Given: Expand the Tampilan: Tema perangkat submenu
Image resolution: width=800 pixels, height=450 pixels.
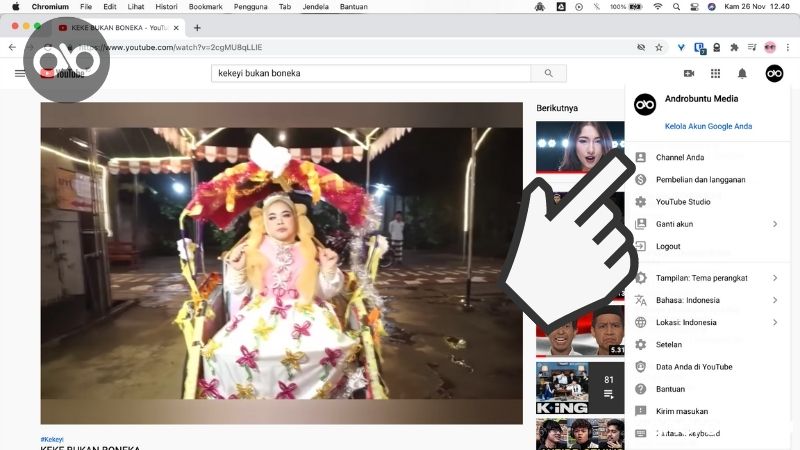Looking at the screenshot, I should (x=774, y=278).
